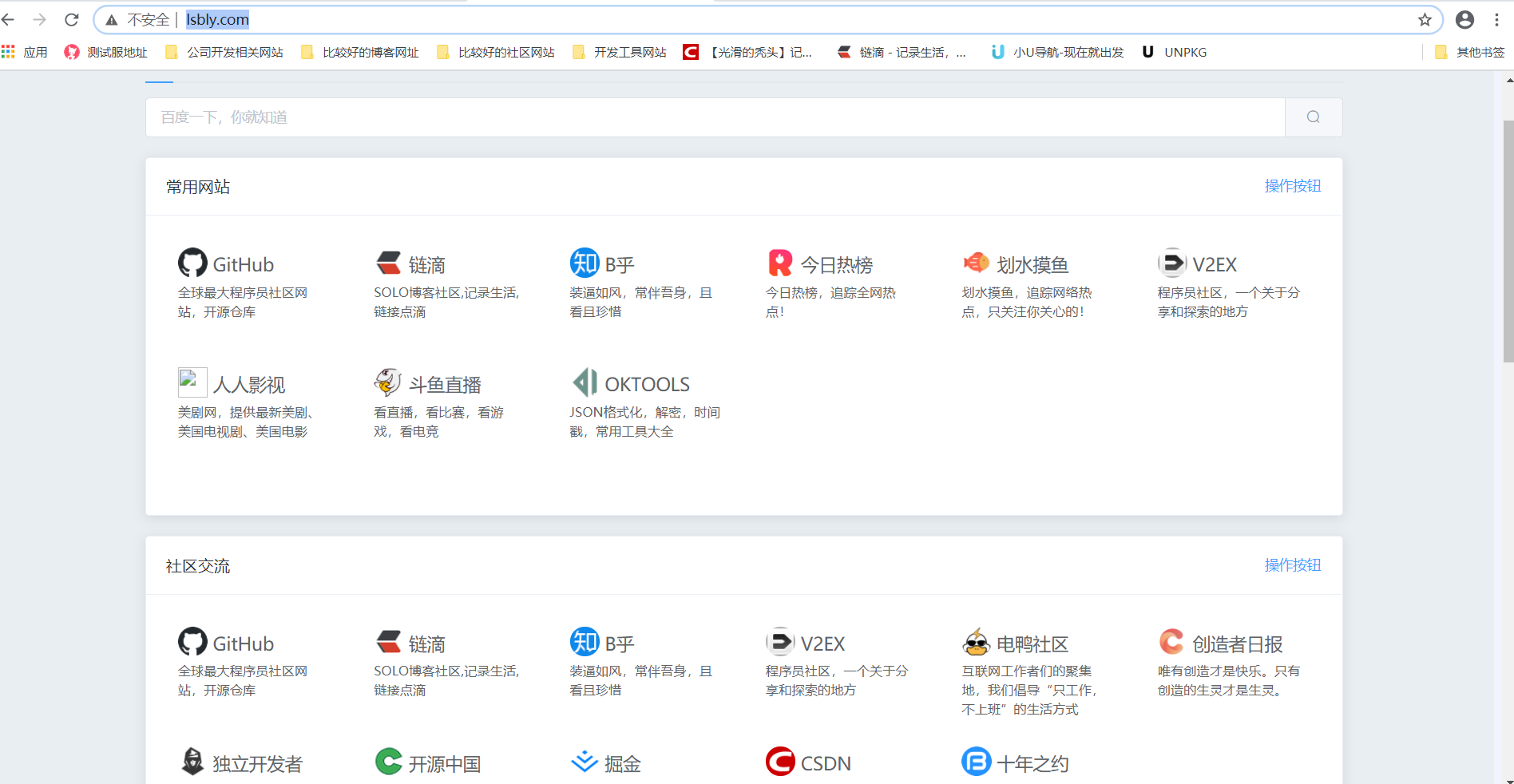Open the 斗鱼直播 title link
This screenshot has width=1514, height=784.
coord(445,384)
